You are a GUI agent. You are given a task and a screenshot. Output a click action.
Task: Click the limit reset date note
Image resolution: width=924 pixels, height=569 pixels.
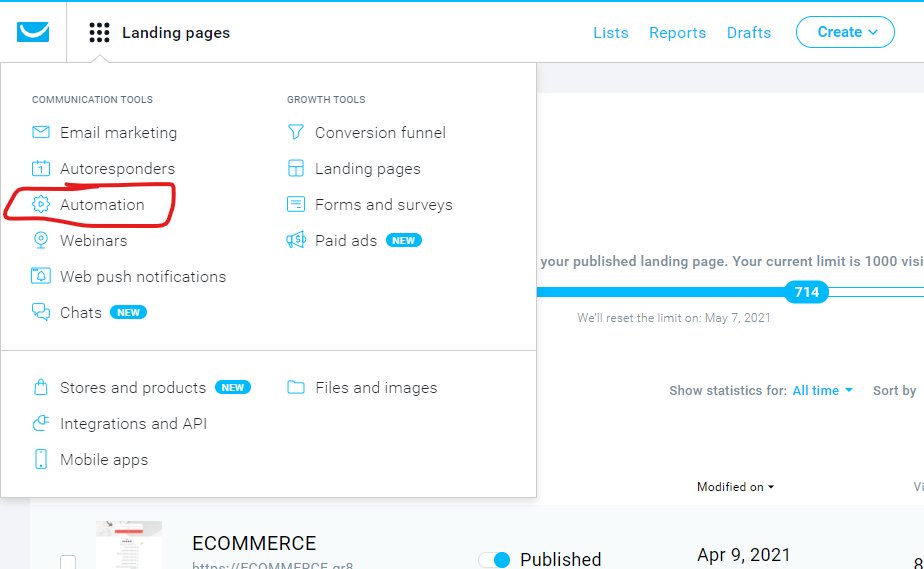[x=674, y=317]
